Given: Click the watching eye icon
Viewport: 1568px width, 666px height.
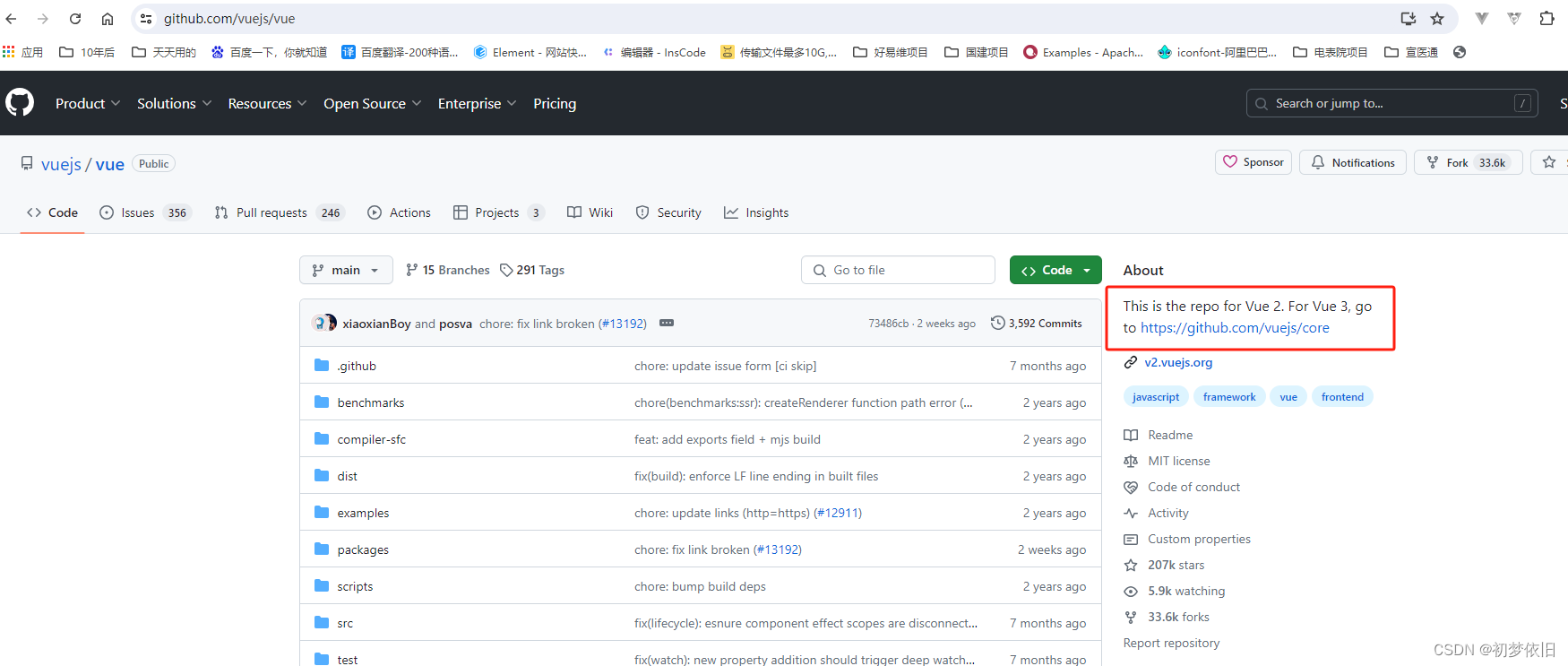Looking at the screenshot, I should [1131, 591].
